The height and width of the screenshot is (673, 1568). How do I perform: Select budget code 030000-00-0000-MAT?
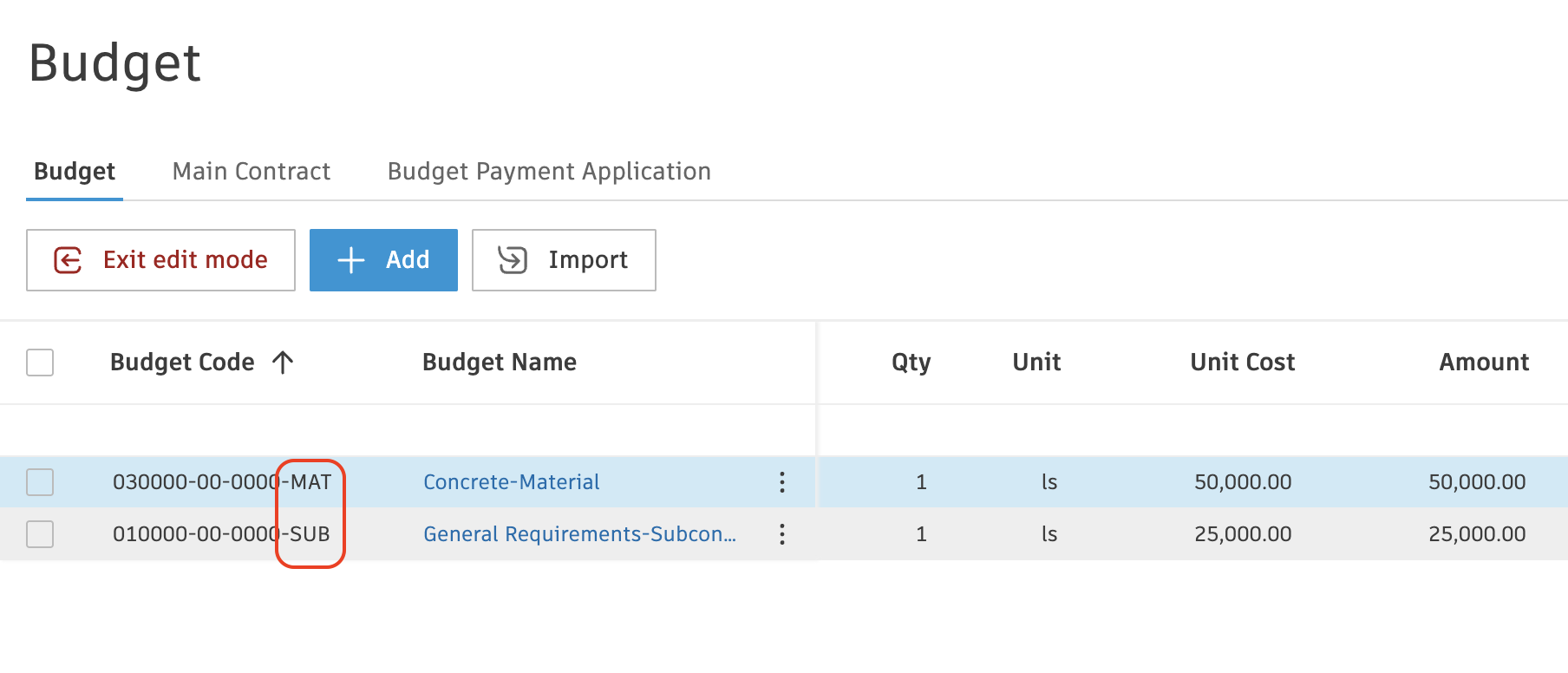[222, 482]
